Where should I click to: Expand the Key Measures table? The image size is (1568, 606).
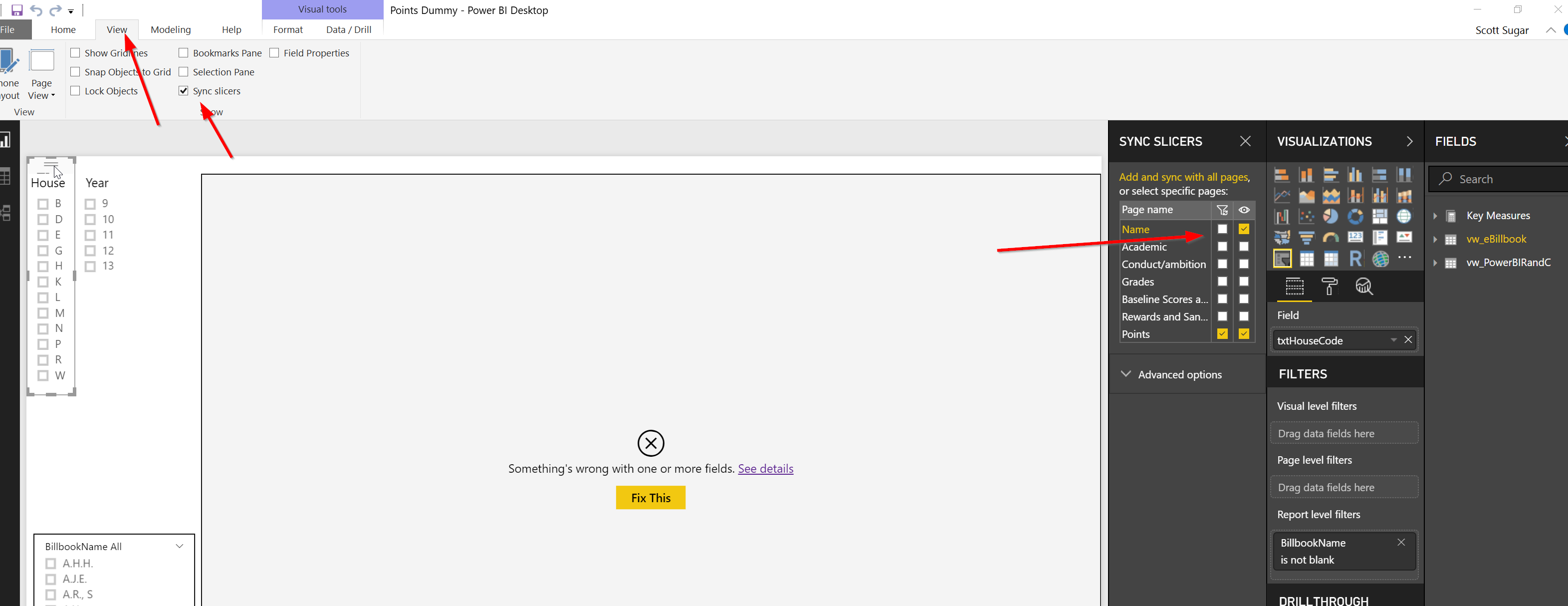[x=1435, y=216]
